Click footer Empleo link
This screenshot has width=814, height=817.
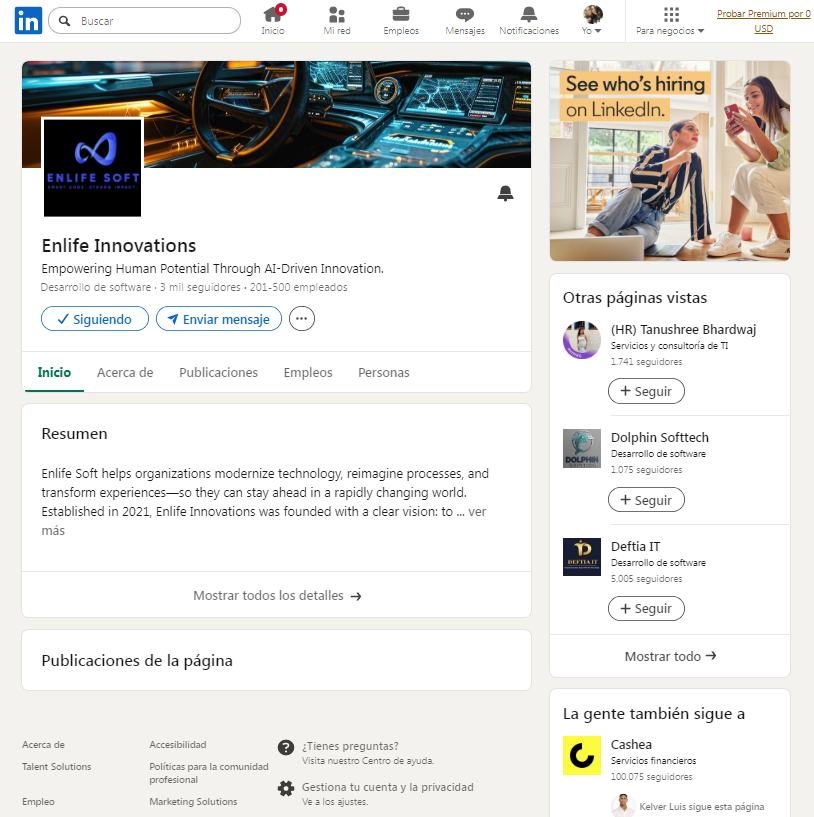click(x=38, y=801)
